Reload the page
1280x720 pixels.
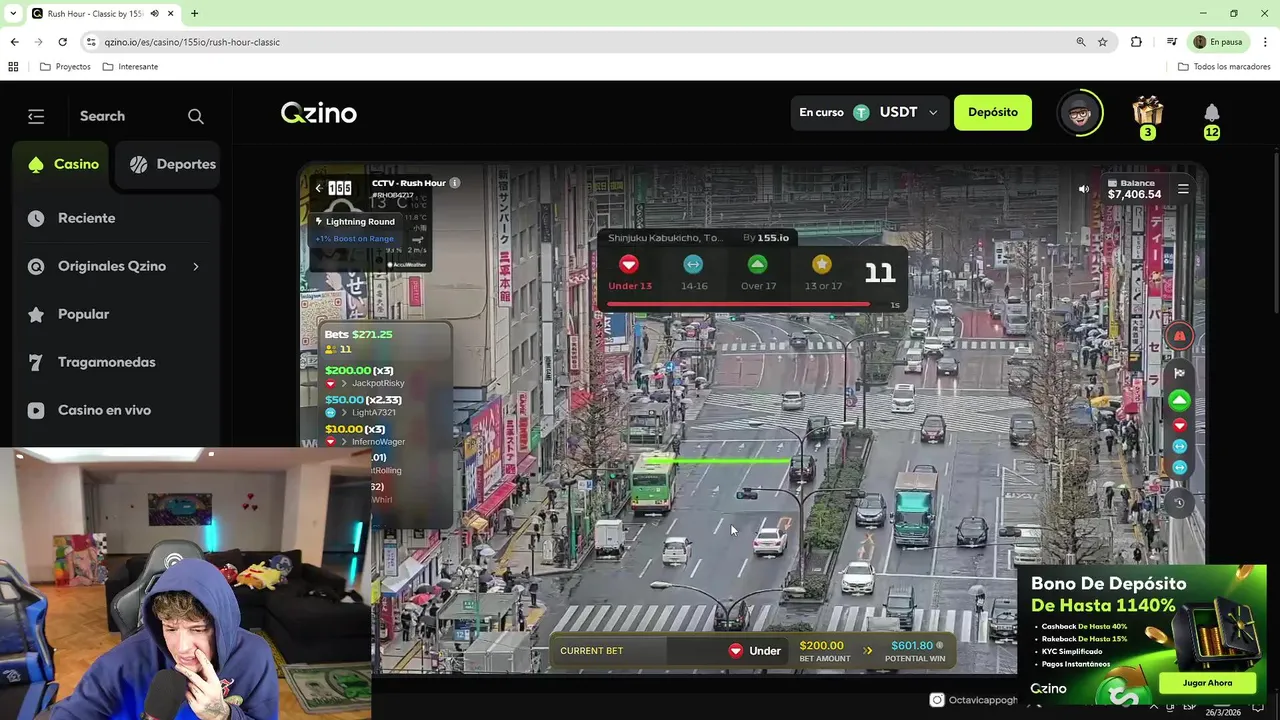pyautogui.click(x=62, y=42)
